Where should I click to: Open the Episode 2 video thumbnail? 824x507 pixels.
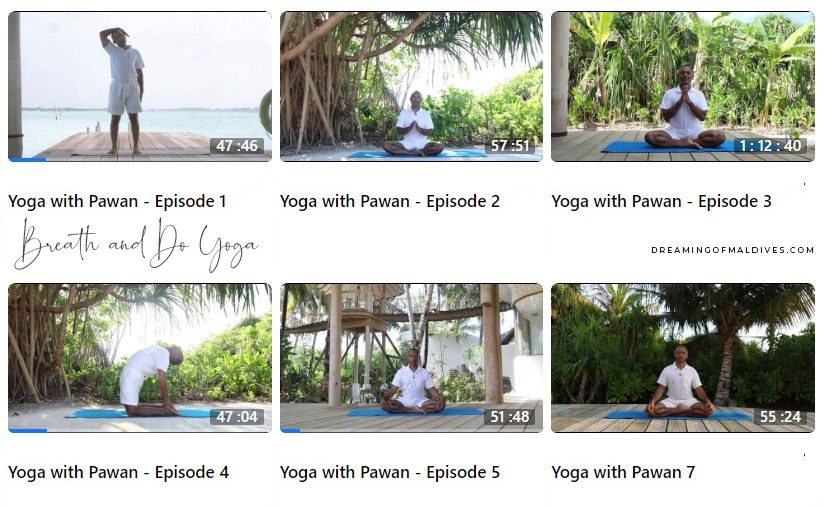pos(411,86)
